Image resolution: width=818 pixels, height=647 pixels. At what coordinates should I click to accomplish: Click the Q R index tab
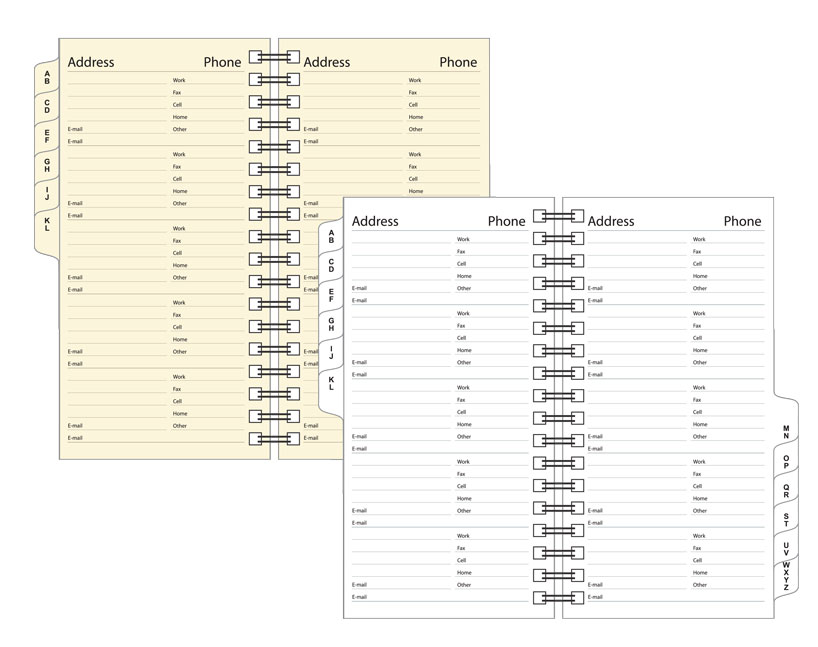(x=786, y=490)
